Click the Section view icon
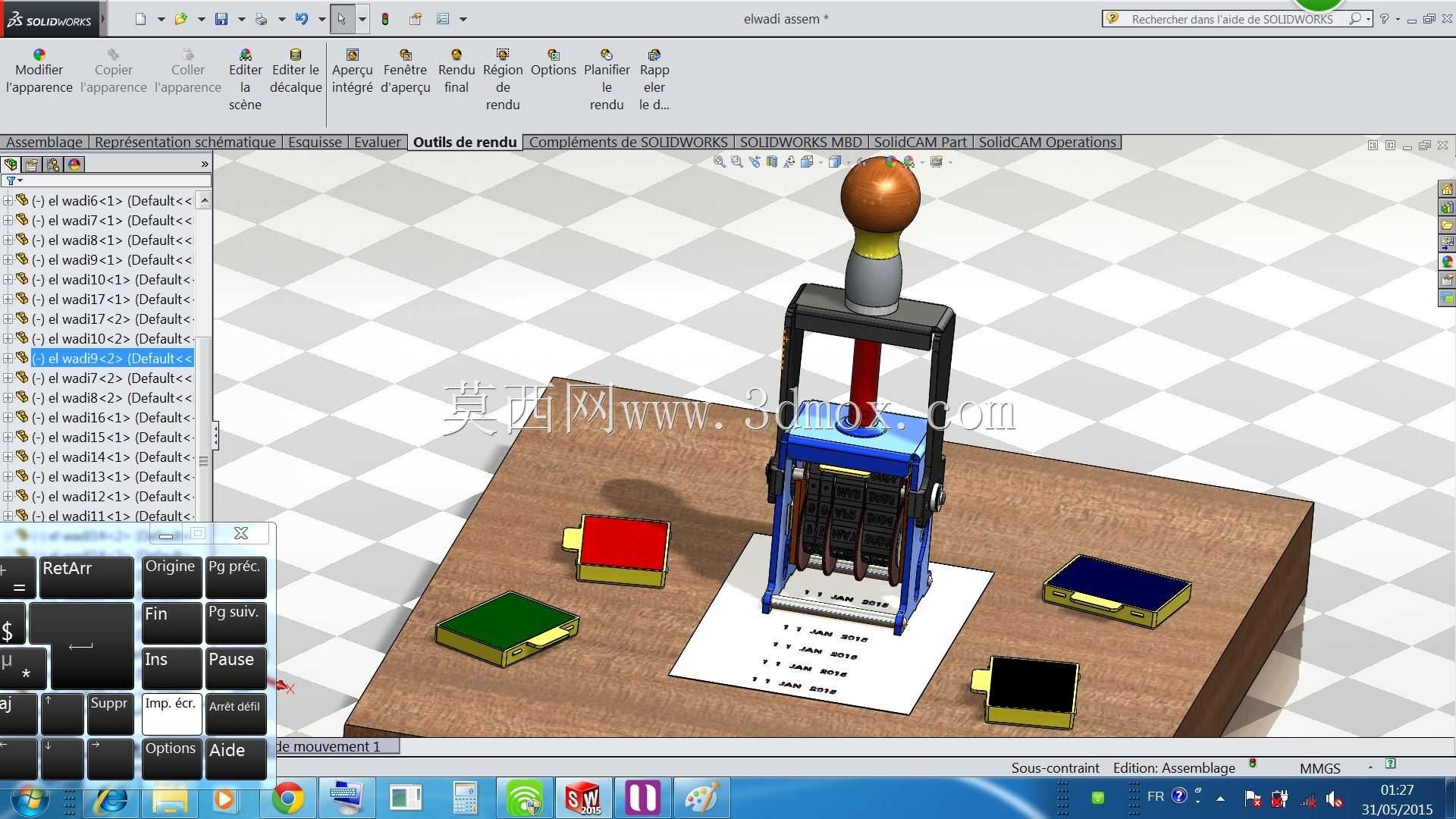The width and height of the screenshot is (1456, 819). click(x=771, y=162)
